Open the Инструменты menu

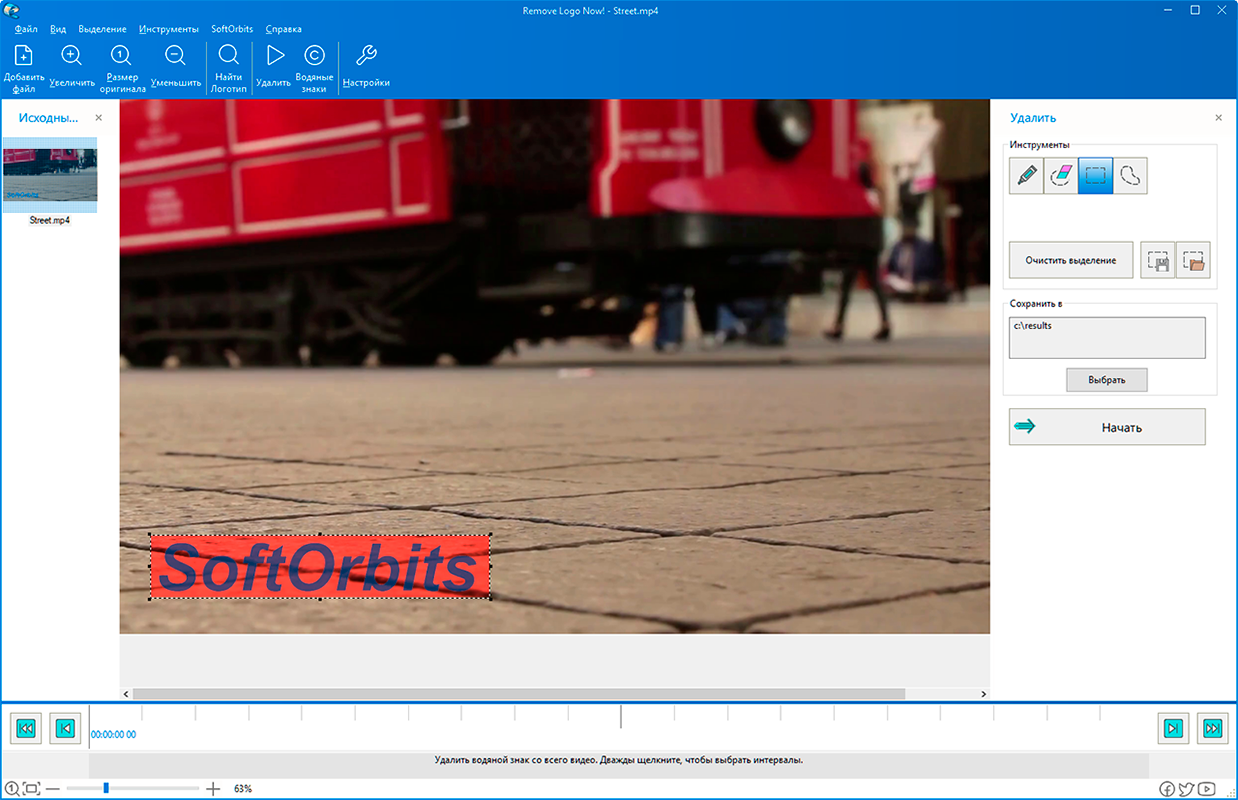168,29
